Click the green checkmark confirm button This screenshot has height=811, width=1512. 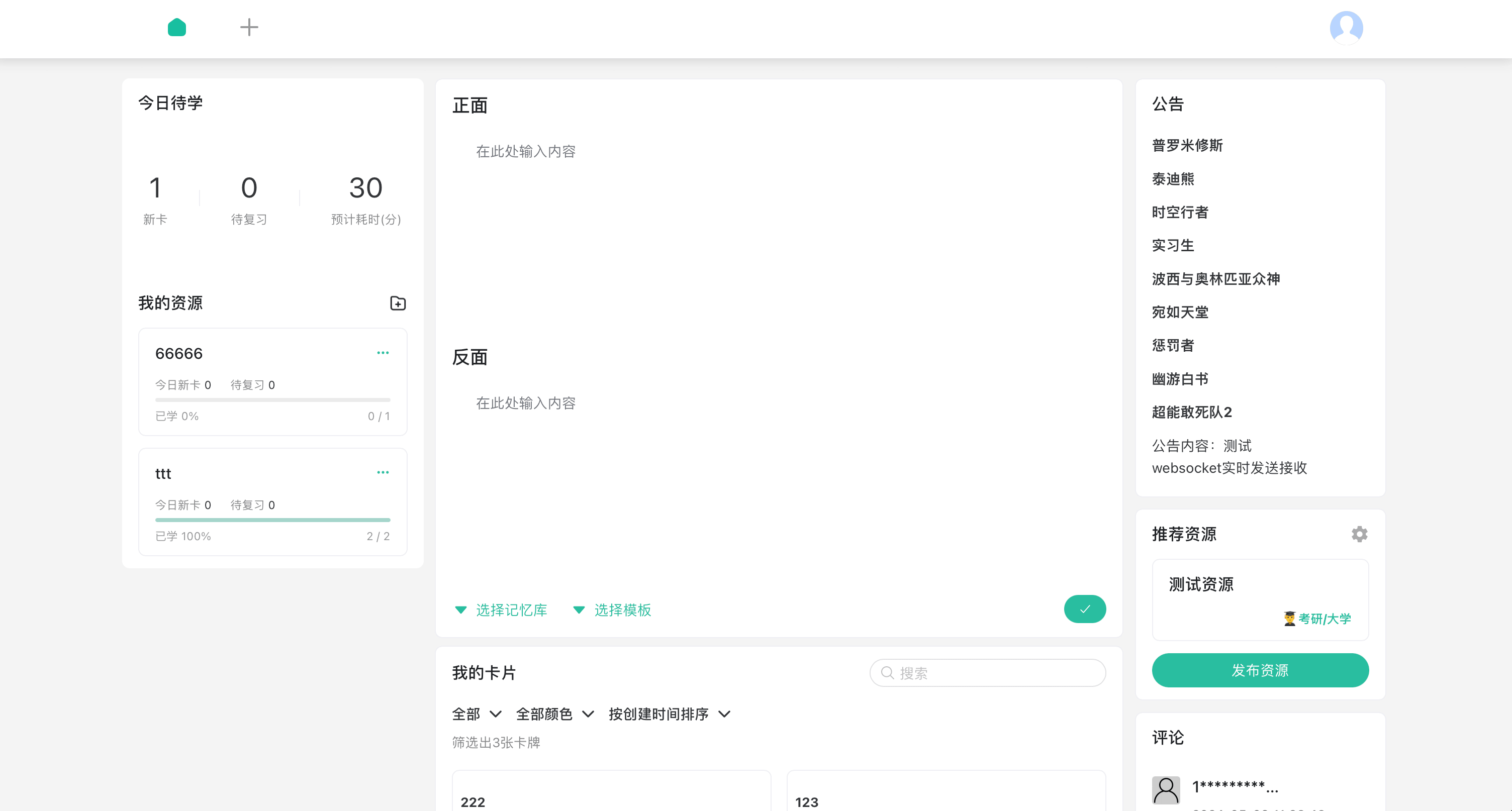[x=1084, y=609]
